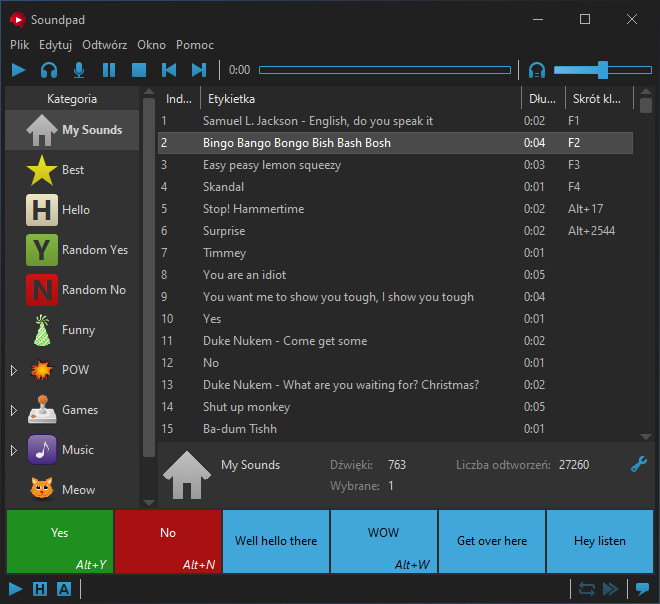
Task: Click the chat bubble icon in status bar
Action: point(642,589)
